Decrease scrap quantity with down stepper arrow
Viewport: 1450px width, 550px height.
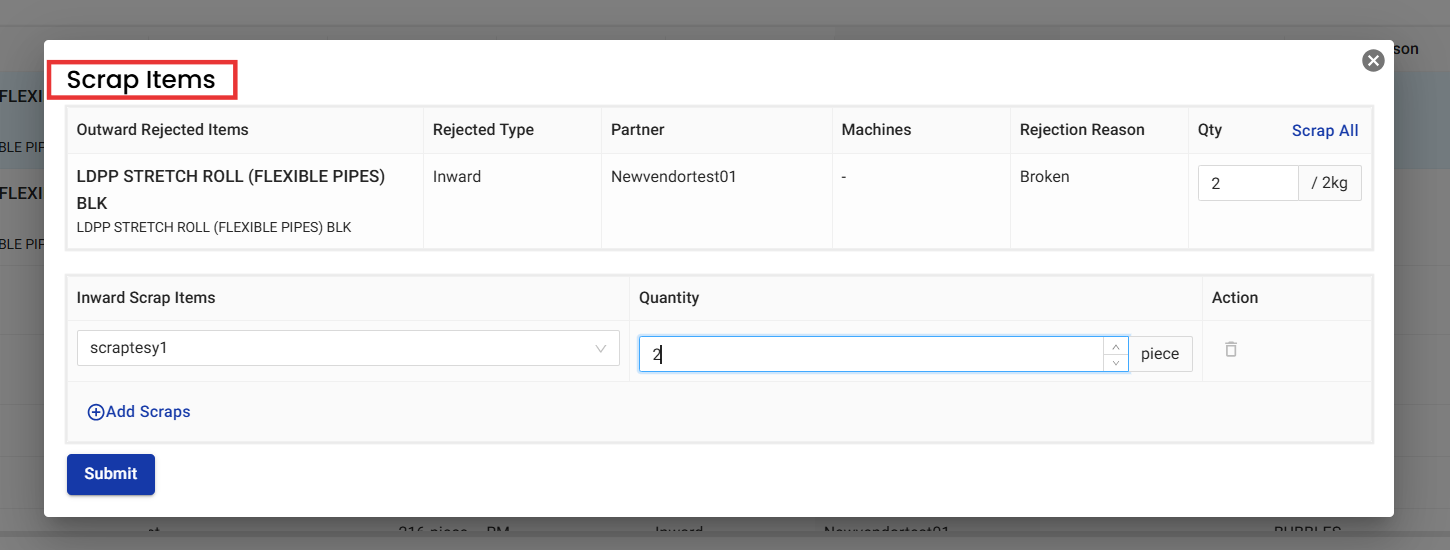(x=1116, y=362)
